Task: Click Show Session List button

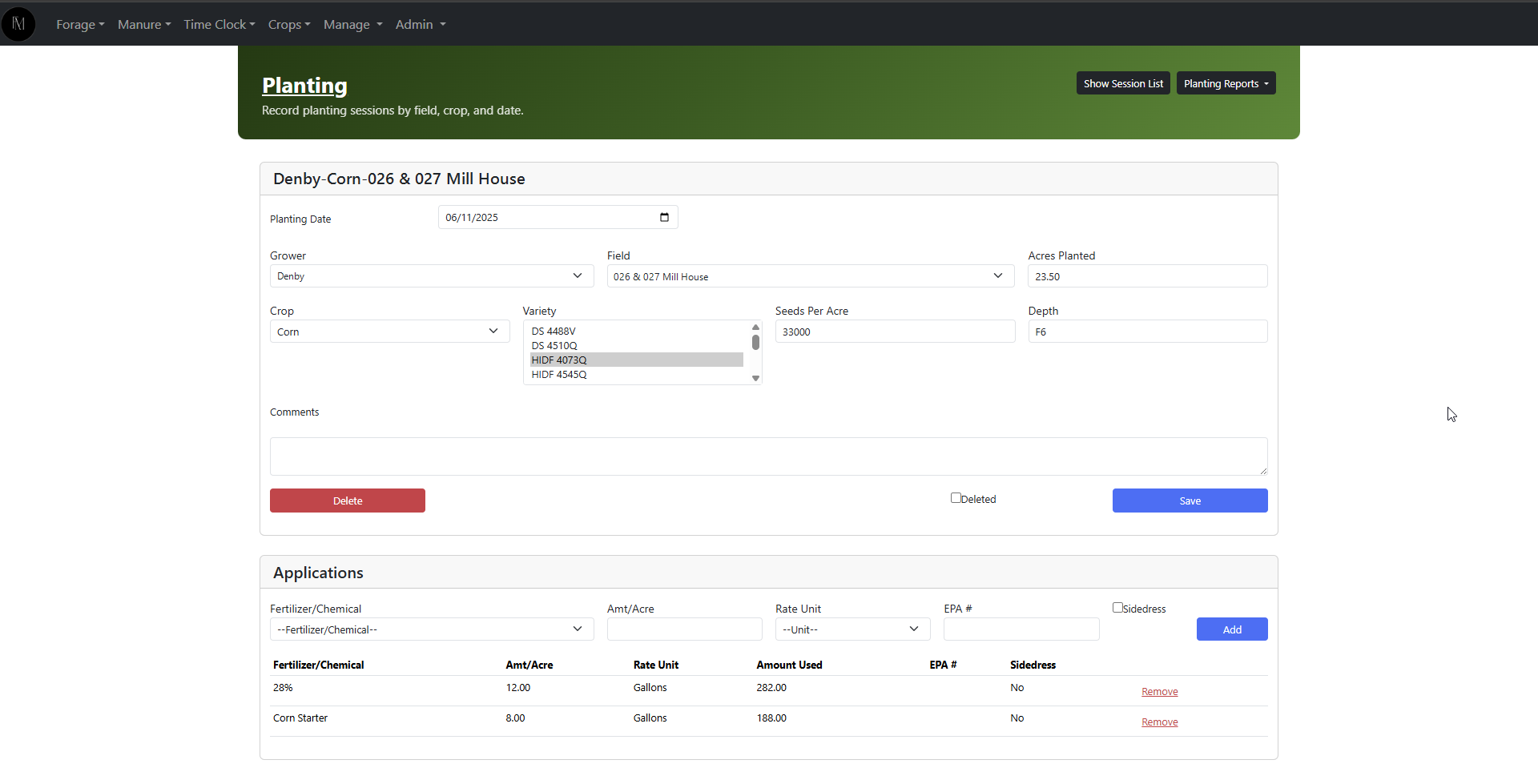Action: (x=1123, y=83)
